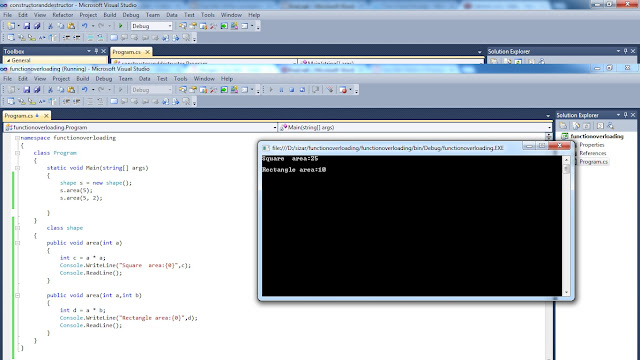Collapse area(int a,int b) method region

(x=17, y=295)
